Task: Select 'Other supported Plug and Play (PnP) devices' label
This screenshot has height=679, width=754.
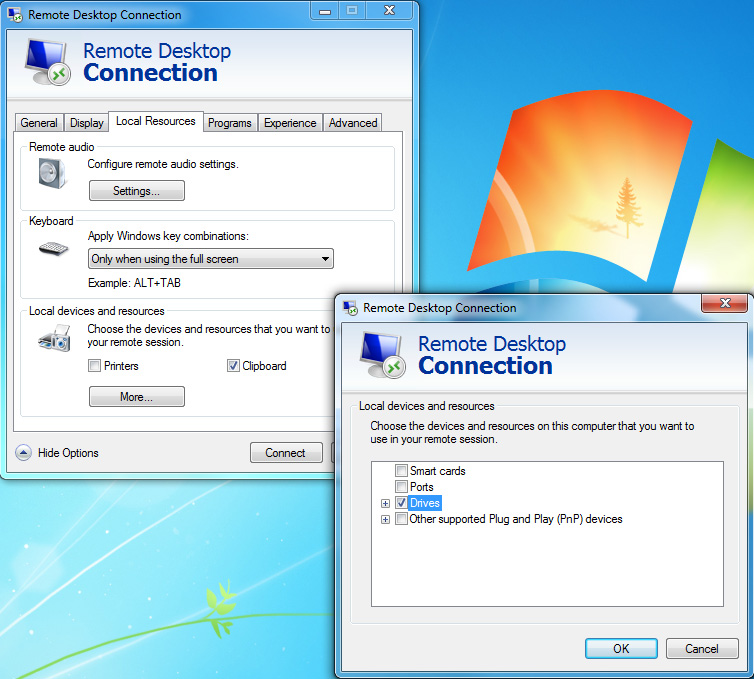Action: tap(515, 519)
